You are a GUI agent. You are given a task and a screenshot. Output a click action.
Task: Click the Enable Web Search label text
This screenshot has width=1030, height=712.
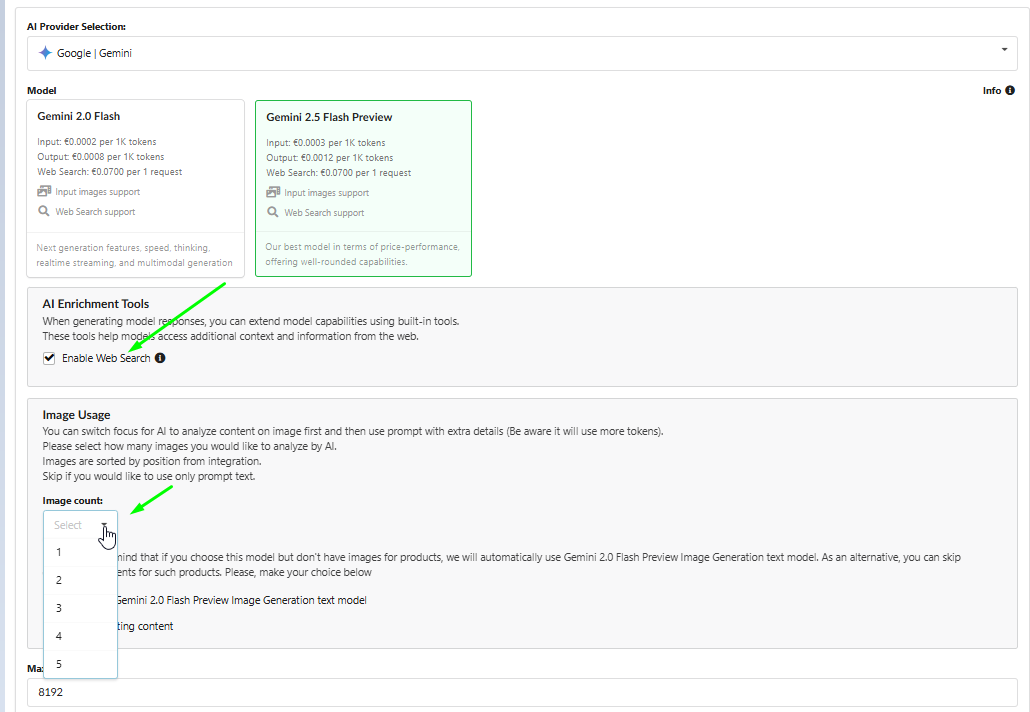[x=106, y=358]
